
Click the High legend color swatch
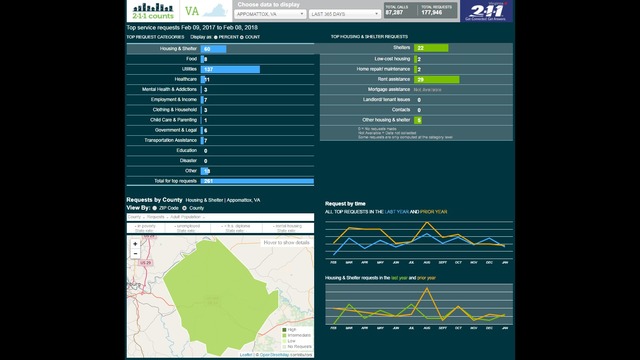click(x=284, y=330)
